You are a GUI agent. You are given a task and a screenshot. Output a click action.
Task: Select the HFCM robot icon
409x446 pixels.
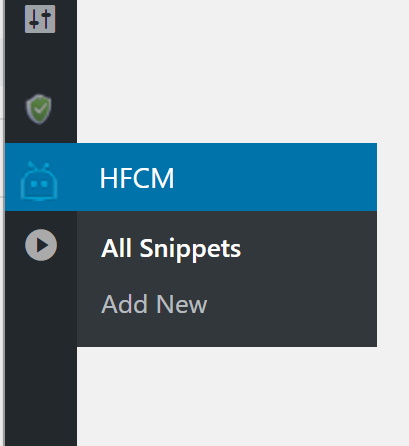(39, 181)
